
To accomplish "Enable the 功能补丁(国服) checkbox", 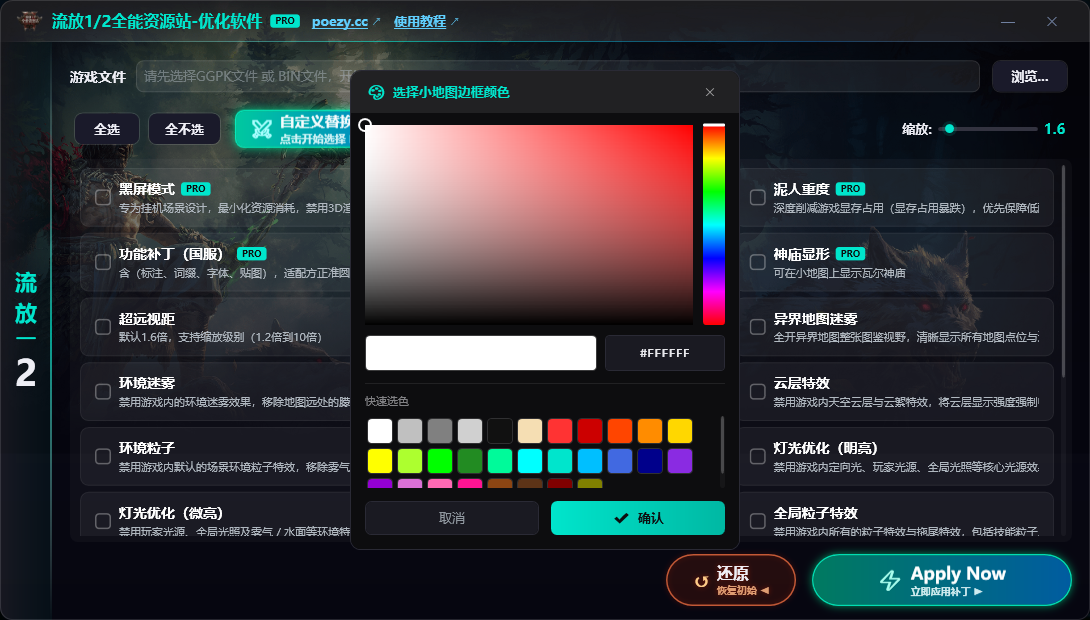I will 103,262.
